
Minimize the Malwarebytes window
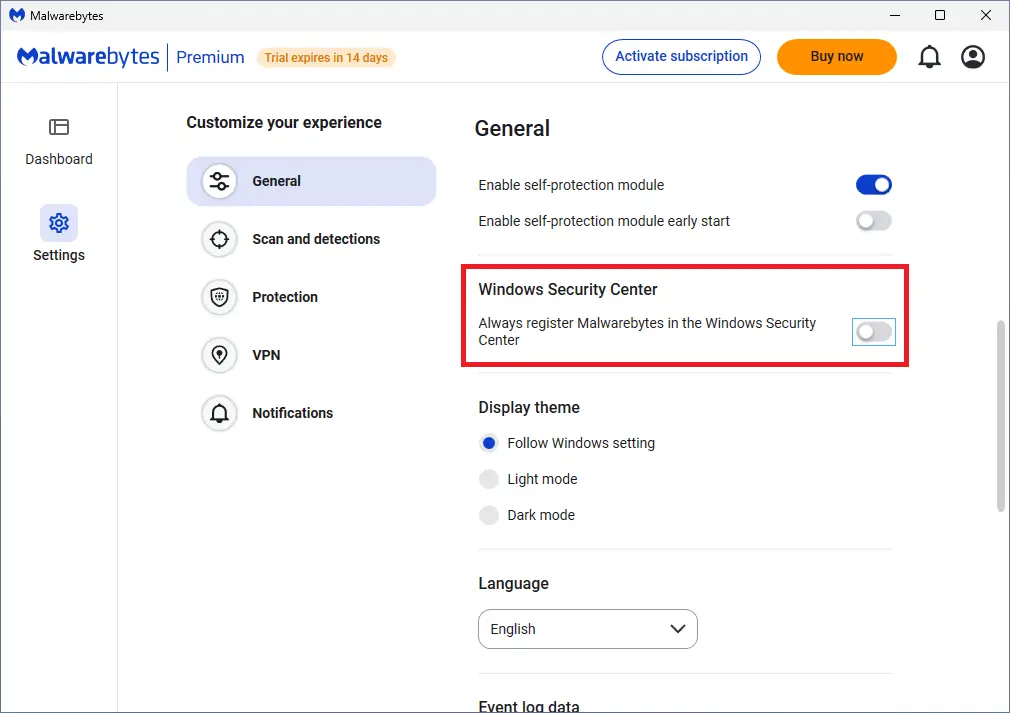pos(895,15)
